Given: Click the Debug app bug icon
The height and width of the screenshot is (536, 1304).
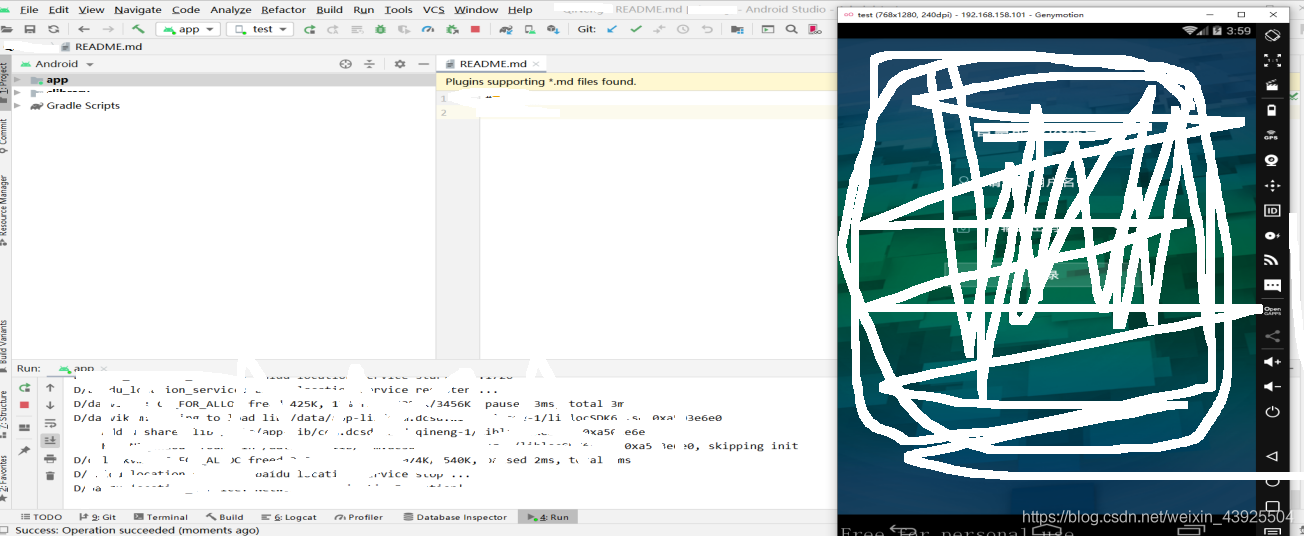Looking at the screenshot, I should coord(380,29).
